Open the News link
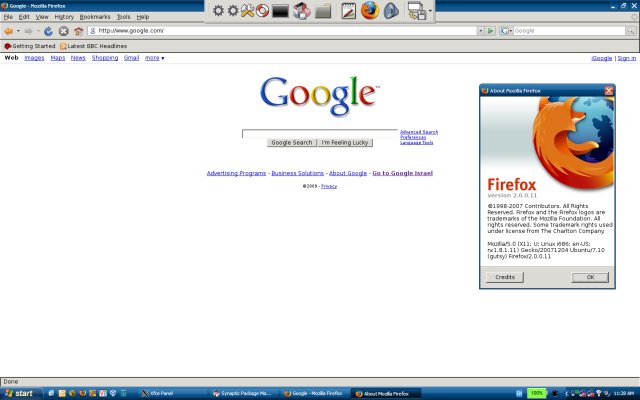 pos(78,58)
